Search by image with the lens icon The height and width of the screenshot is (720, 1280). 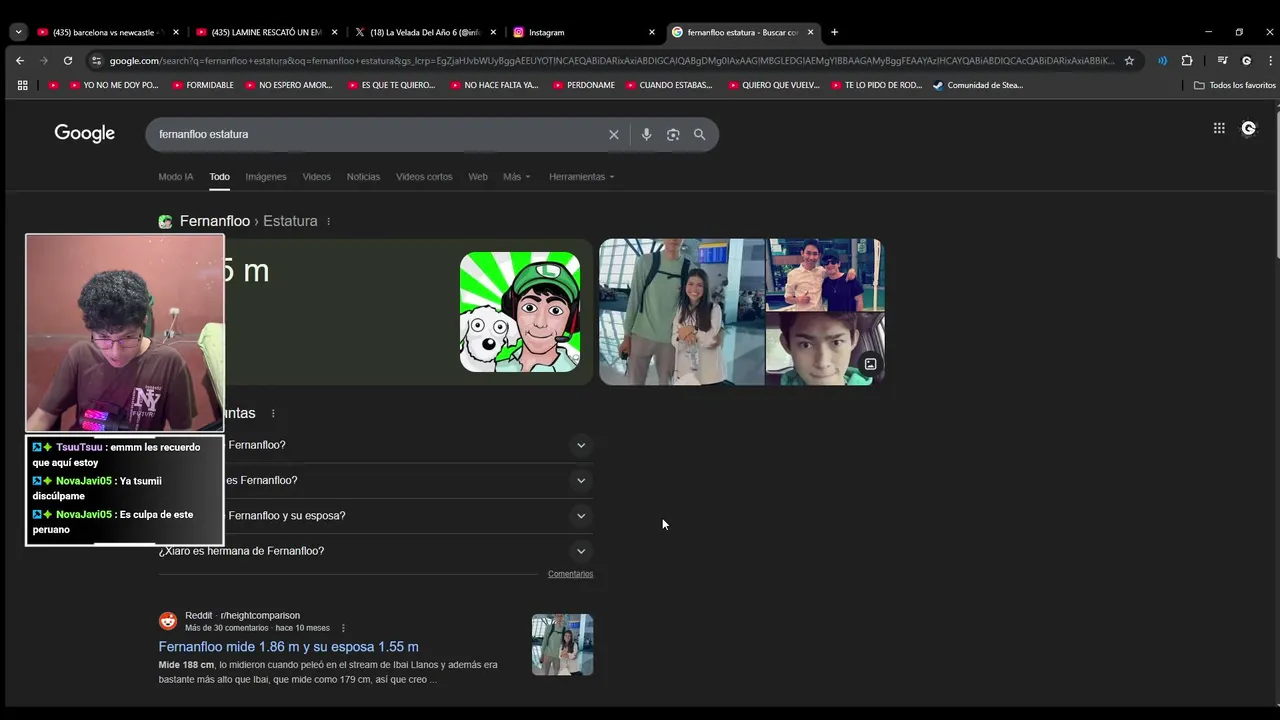(x=673, y=134)
